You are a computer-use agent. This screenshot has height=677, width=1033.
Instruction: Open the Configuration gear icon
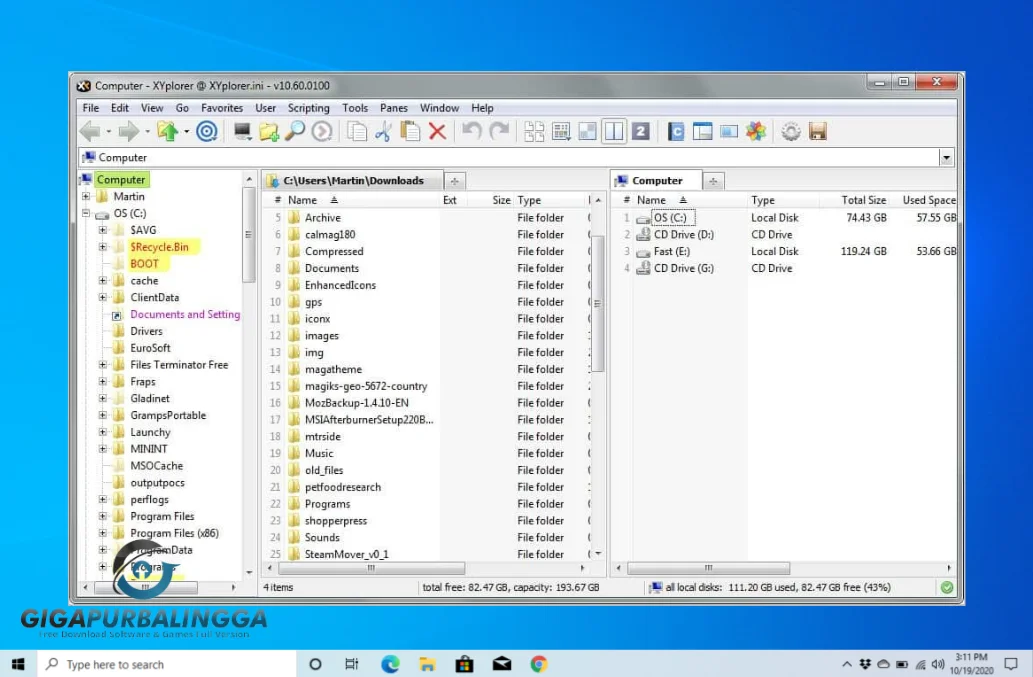pyautogui.click(x=789, y=130)
